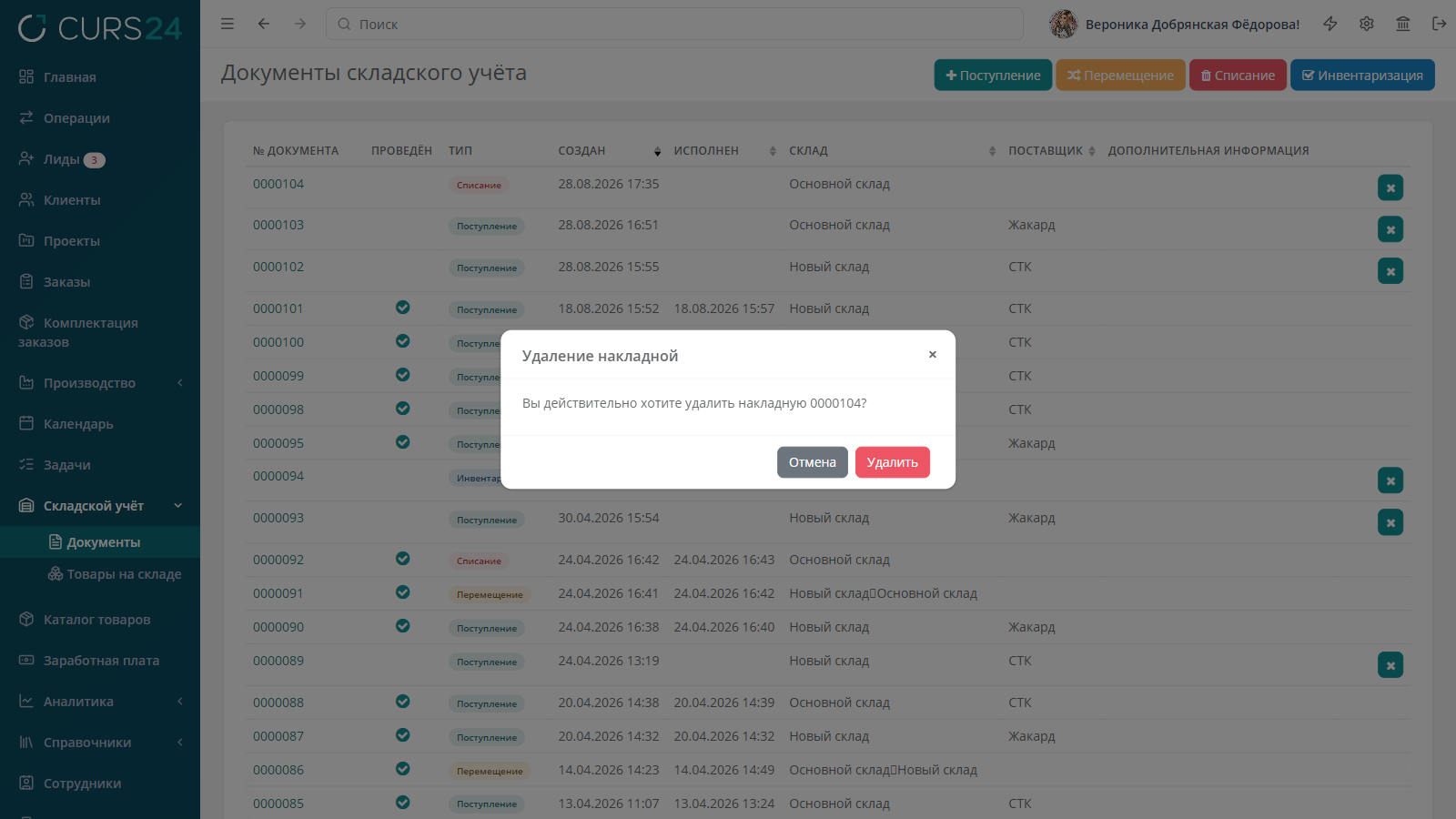Sort the table by Поставщик column
Image resolution: width=1456 pixels, height=819 pixels.
coord(1051,151)
